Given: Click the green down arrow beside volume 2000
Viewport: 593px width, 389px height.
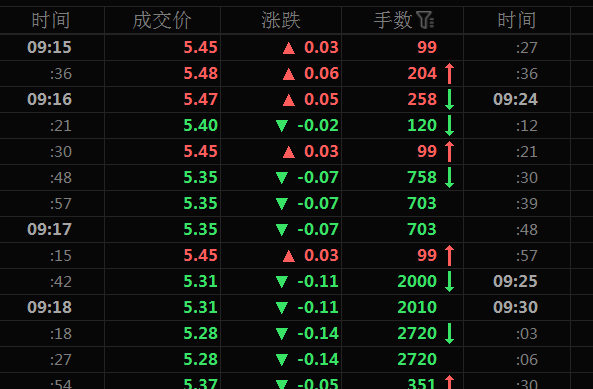Looking at the screenshot, I should (x=449, y=281).
